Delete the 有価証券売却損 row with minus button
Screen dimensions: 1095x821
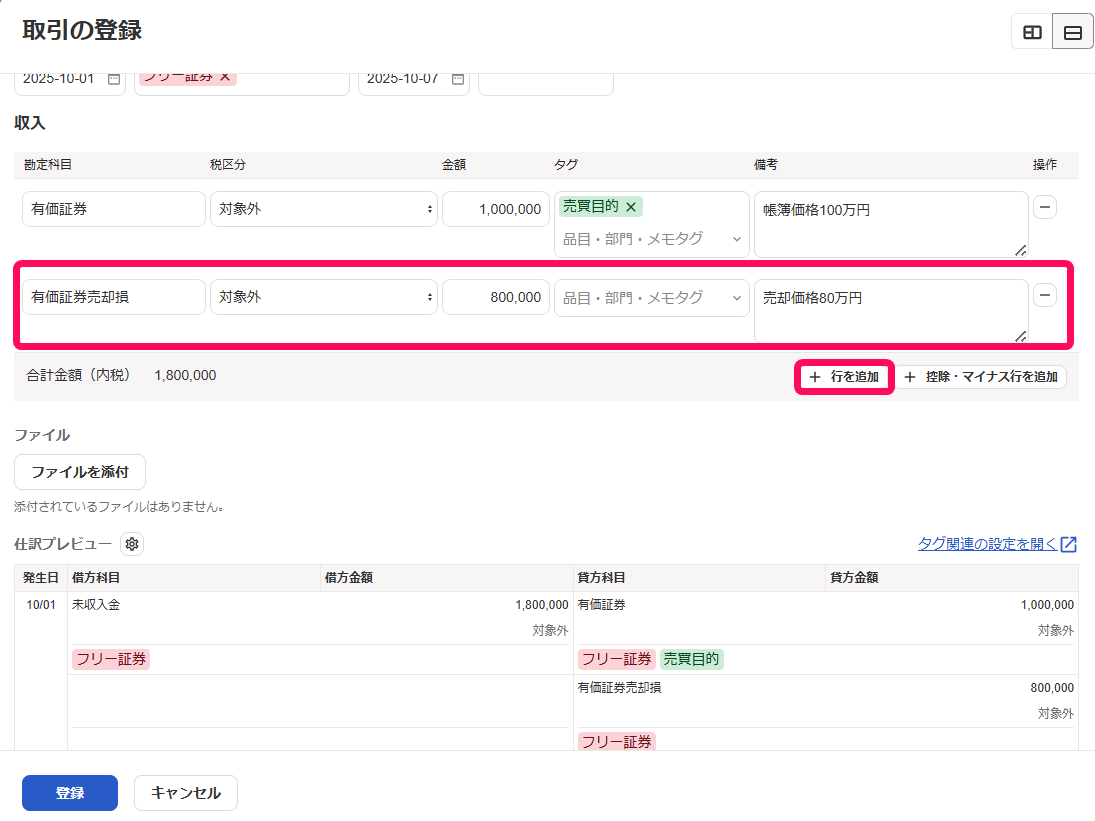pos(1045,295)
